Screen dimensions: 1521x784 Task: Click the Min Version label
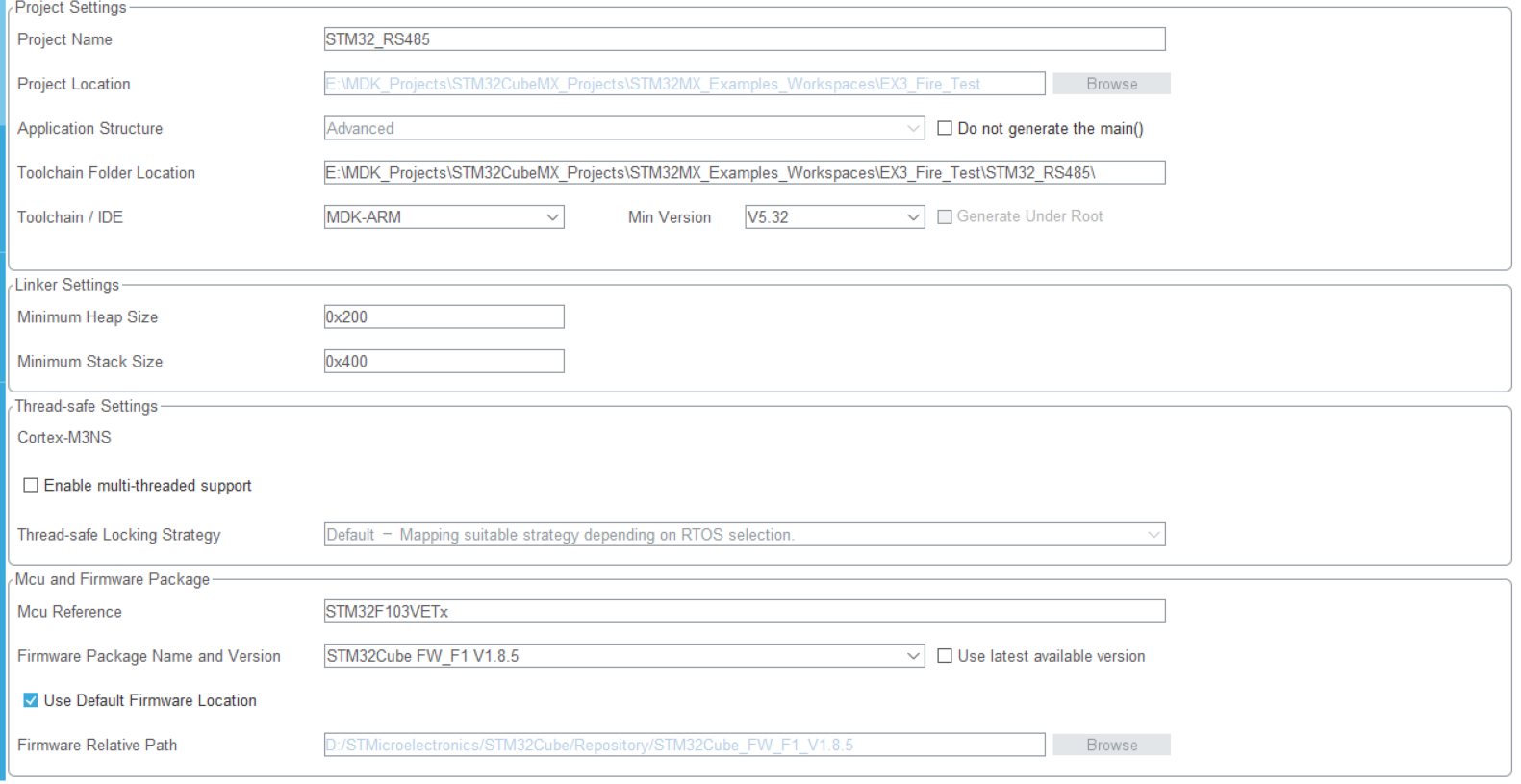click(x=670, y=217)
